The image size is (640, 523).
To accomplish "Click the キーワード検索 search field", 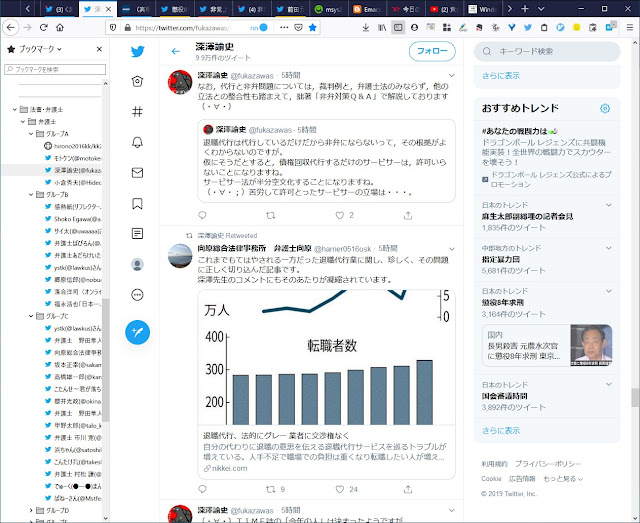I will [547, 51].
